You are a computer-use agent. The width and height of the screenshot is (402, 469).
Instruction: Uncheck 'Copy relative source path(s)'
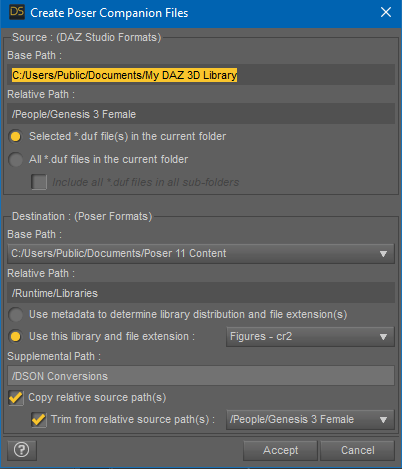pos(16,398)
